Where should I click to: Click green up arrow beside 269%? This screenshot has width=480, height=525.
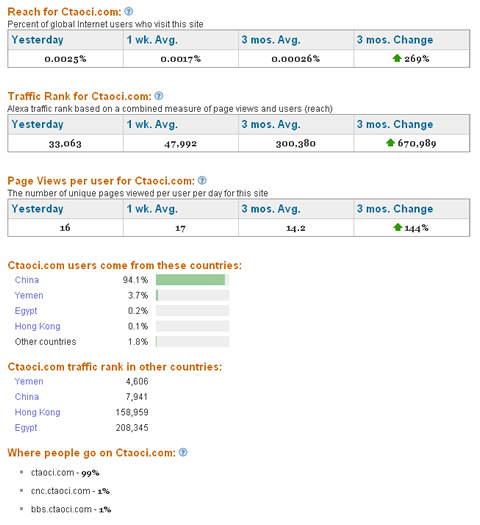click(397, 58)
